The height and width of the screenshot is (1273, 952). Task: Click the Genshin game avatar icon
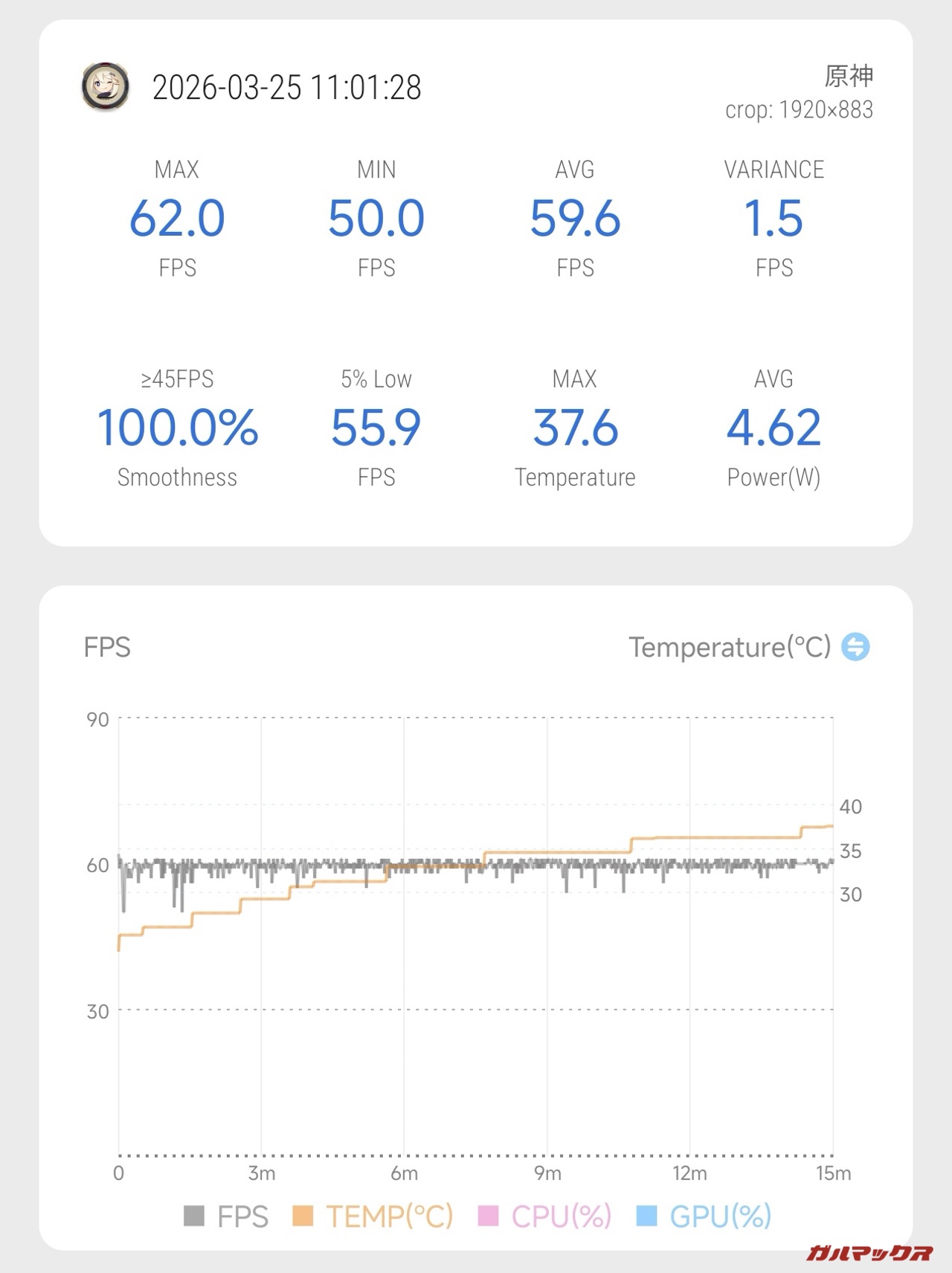coord(105,87)
